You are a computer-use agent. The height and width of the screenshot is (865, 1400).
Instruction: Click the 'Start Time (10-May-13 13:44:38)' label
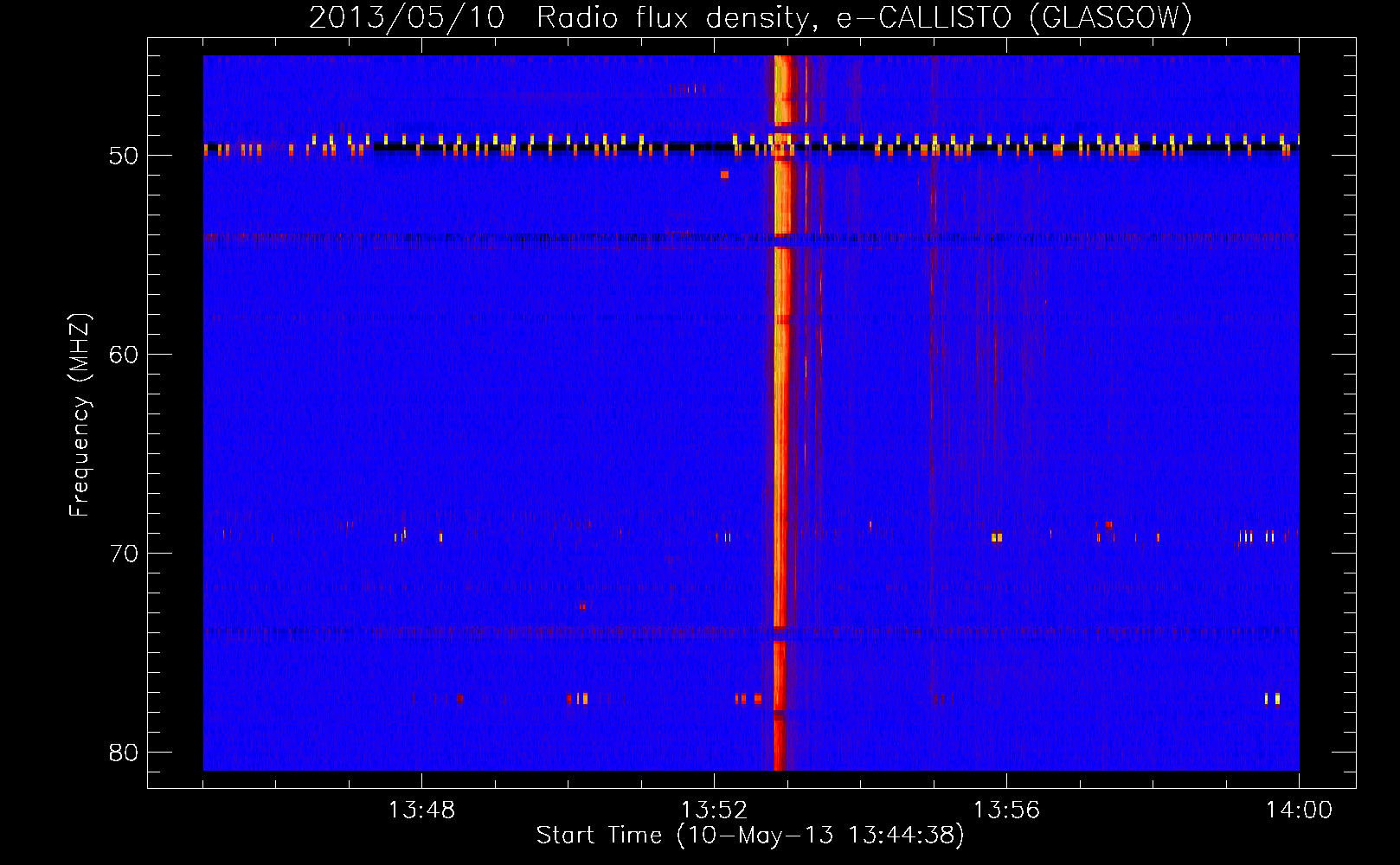click(x=750, y=836)
